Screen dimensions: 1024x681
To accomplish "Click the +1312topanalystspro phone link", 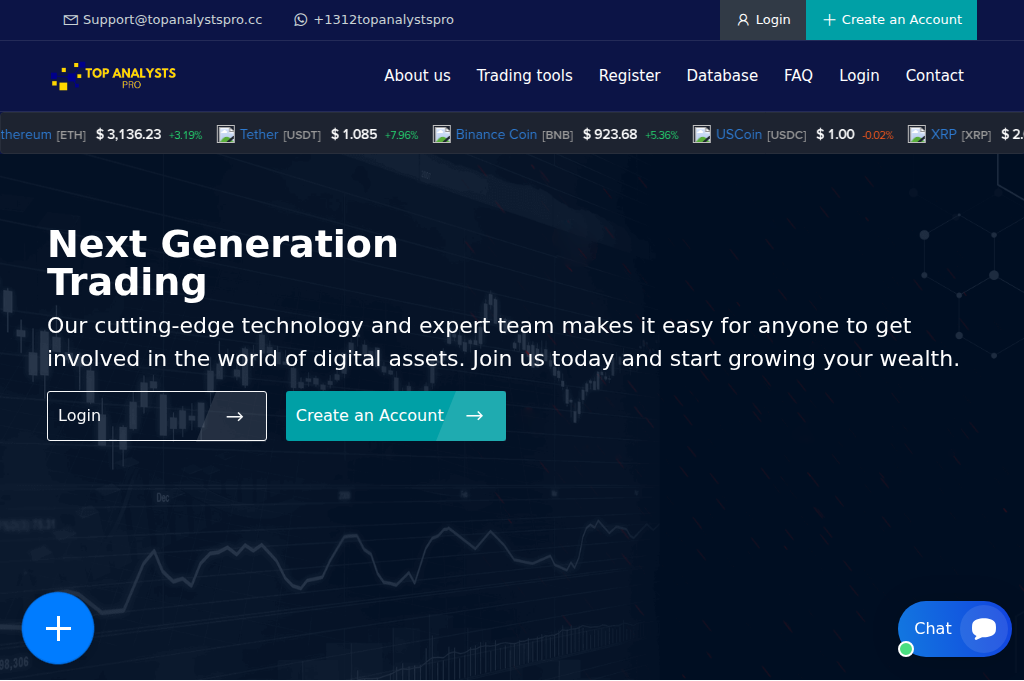I will coord(384,19).
